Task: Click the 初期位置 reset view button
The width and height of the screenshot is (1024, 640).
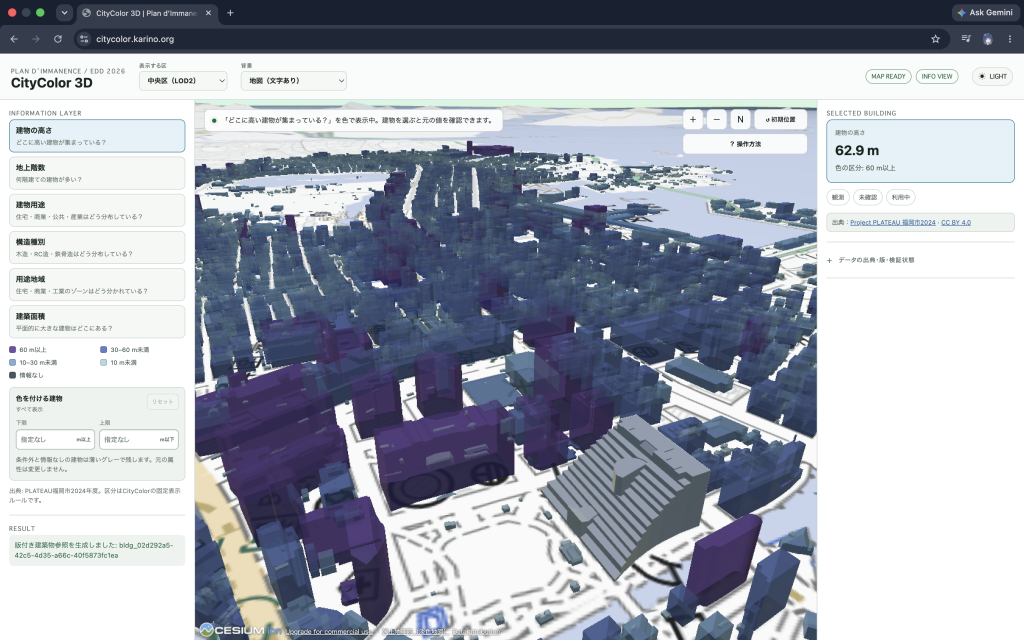Action: tap(780, 120)
